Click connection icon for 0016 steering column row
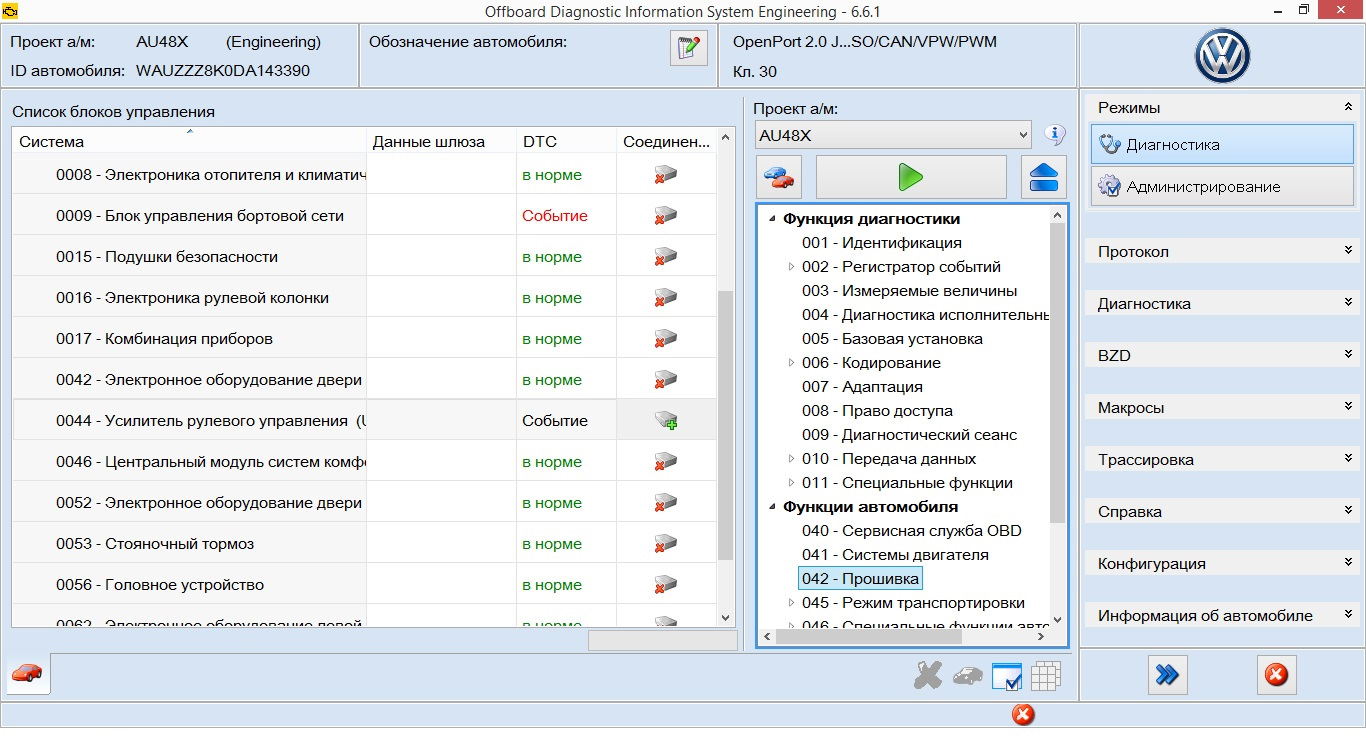Screen dimensions: 1366x744 [x=666, y=298]
